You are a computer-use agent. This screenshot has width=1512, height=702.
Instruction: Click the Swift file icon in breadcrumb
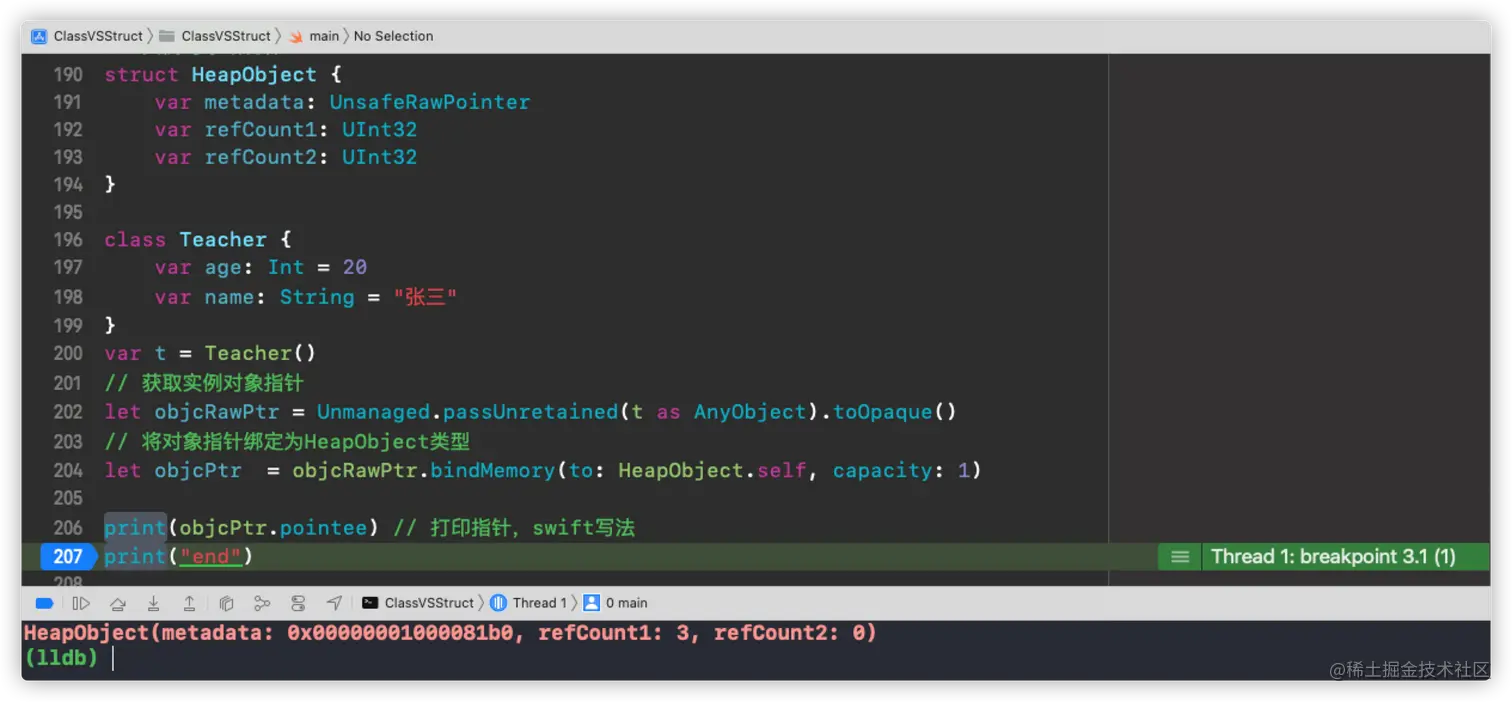coord(296,36)
